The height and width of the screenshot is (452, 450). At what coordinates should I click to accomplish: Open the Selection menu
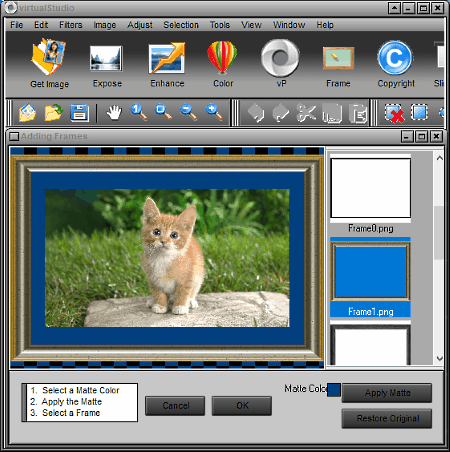click(181, 25)
